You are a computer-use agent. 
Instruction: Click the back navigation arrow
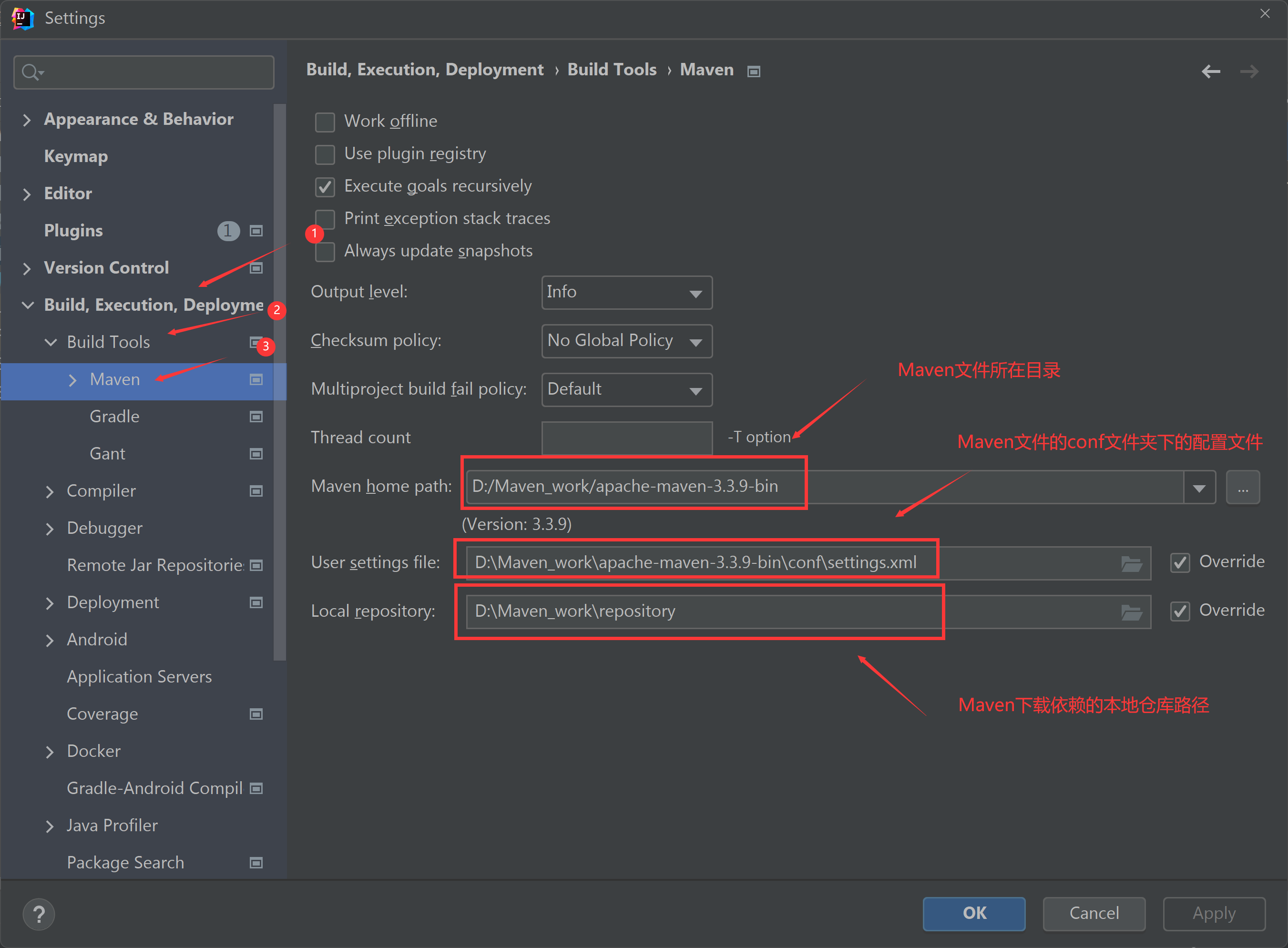1210,71
